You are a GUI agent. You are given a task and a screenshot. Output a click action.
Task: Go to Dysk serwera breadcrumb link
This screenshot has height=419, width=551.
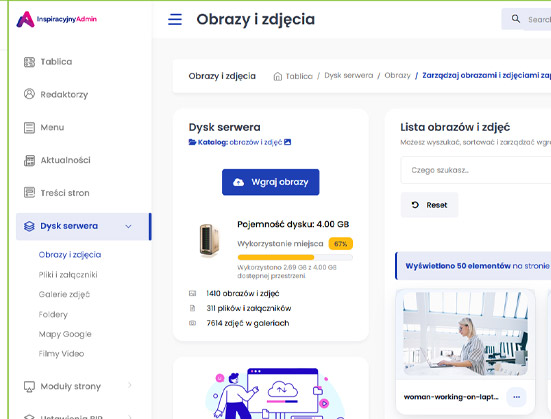click(x=349, y=76)
